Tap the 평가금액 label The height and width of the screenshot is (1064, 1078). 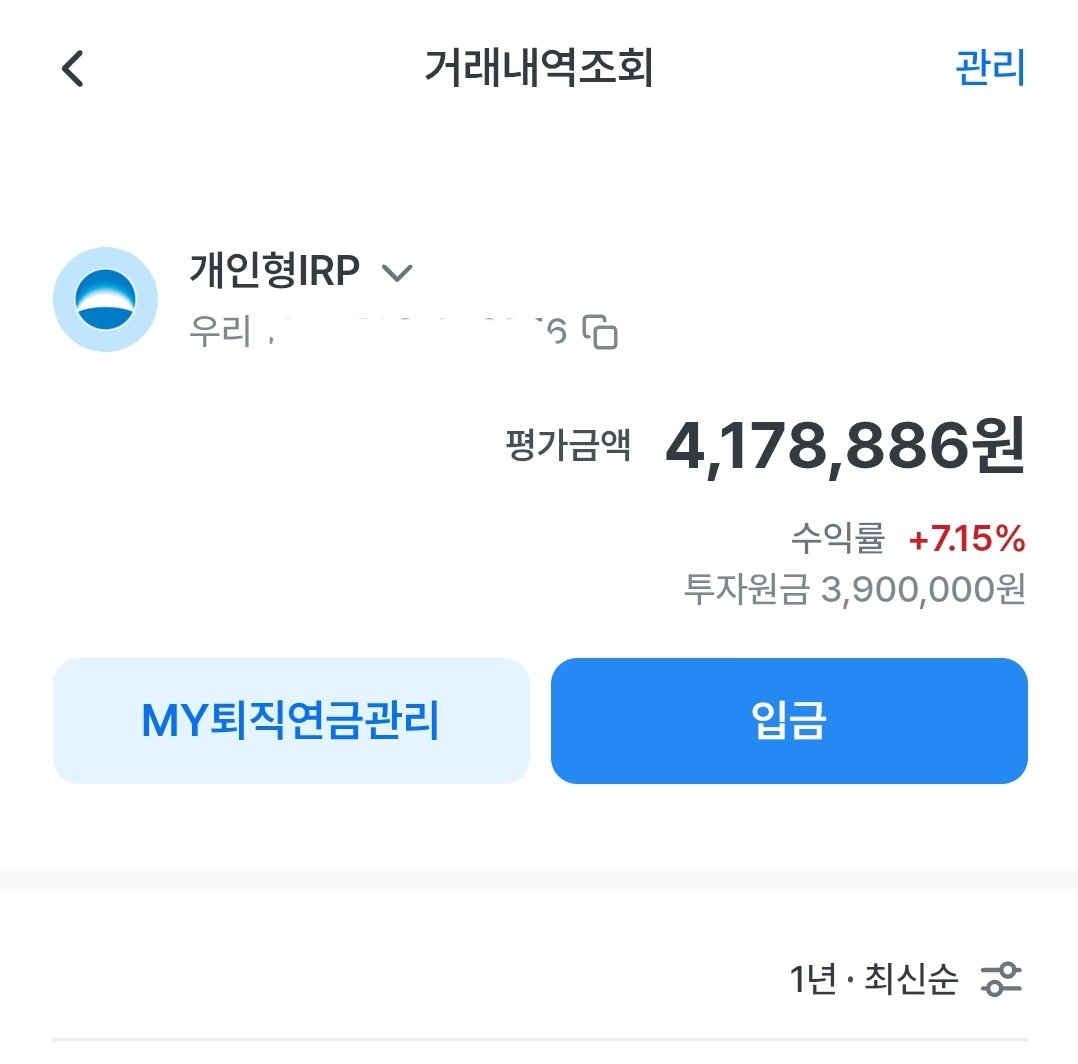(x=568, y=446)
